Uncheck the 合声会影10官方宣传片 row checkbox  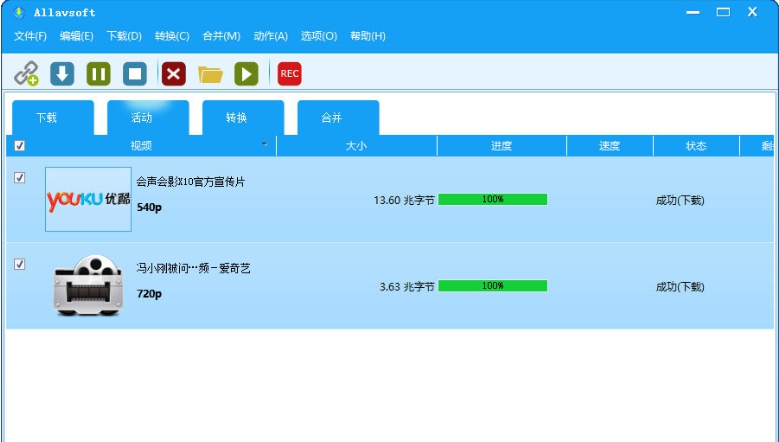[20, 178]
